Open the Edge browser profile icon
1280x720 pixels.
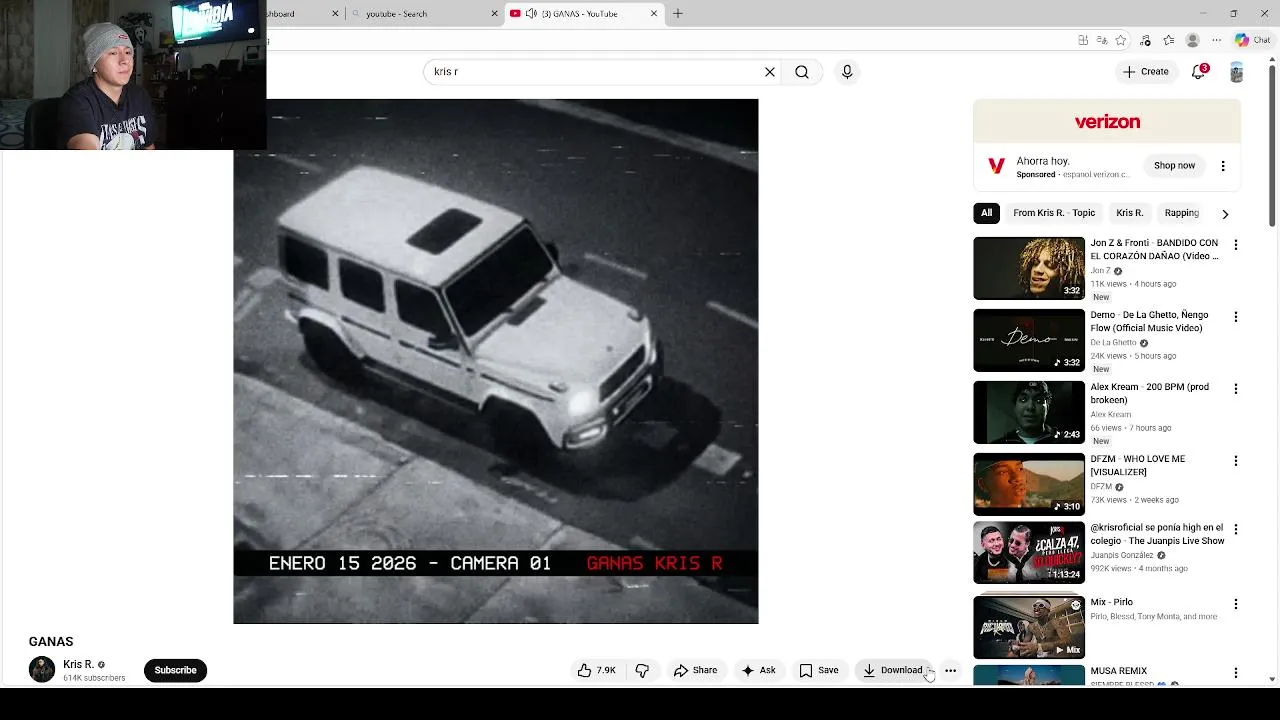point(1192,40)
